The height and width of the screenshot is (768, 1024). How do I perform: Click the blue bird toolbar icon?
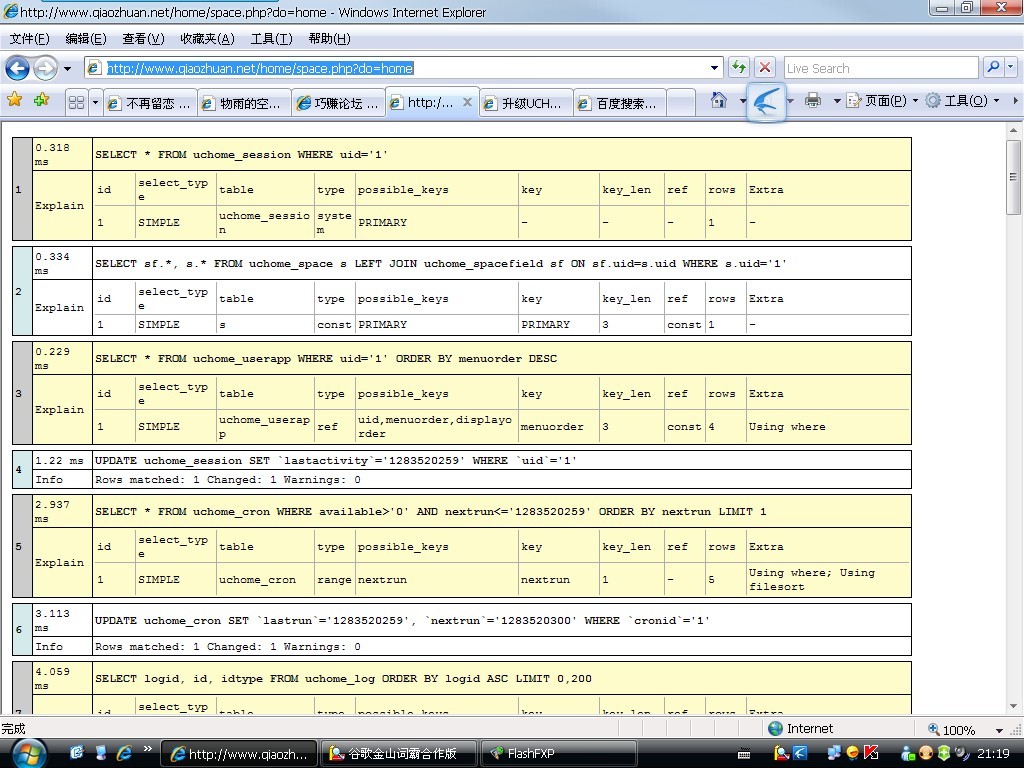point(766,102)
